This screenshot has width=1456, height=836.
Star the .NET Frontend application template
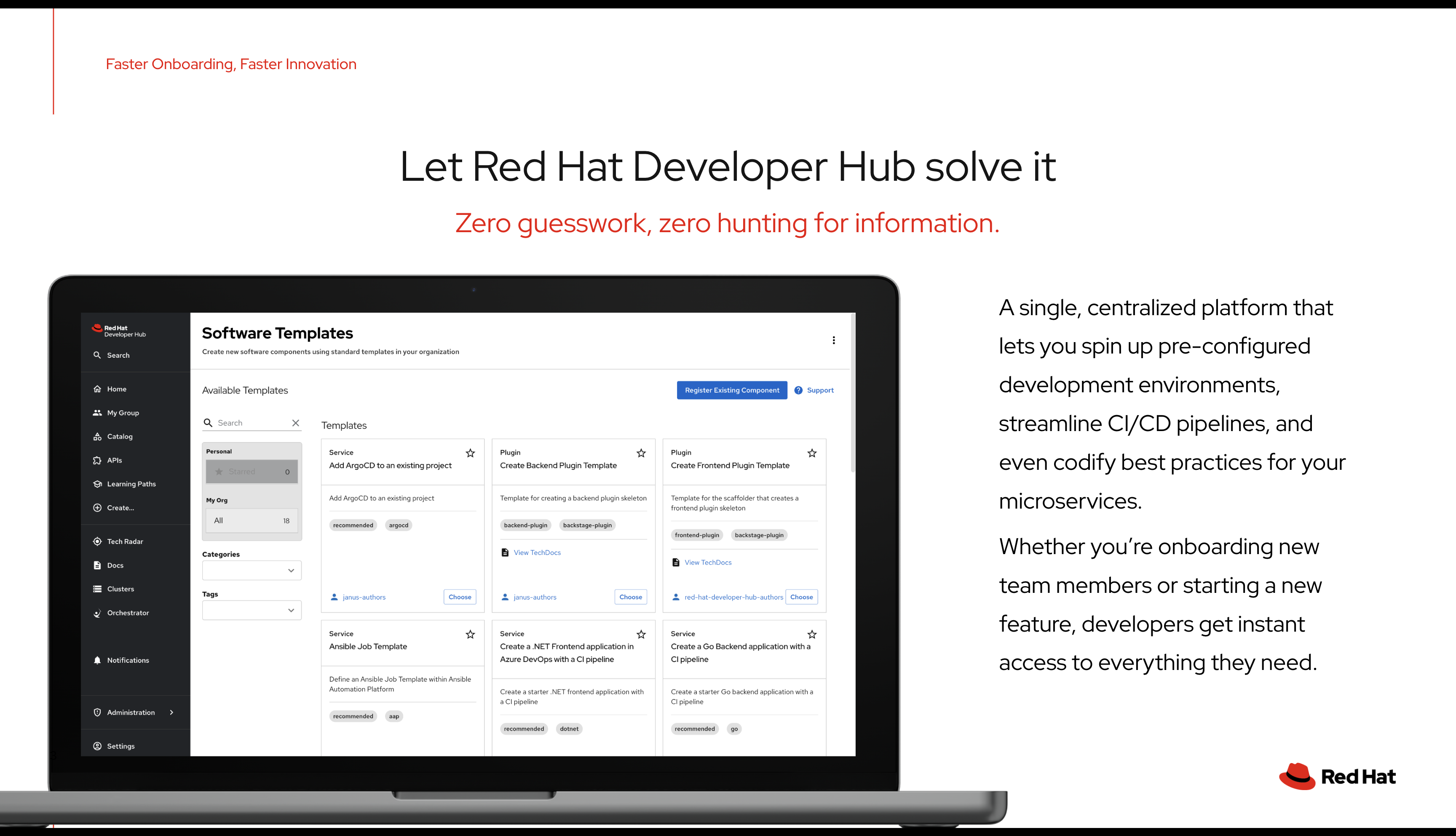point(641,635)
